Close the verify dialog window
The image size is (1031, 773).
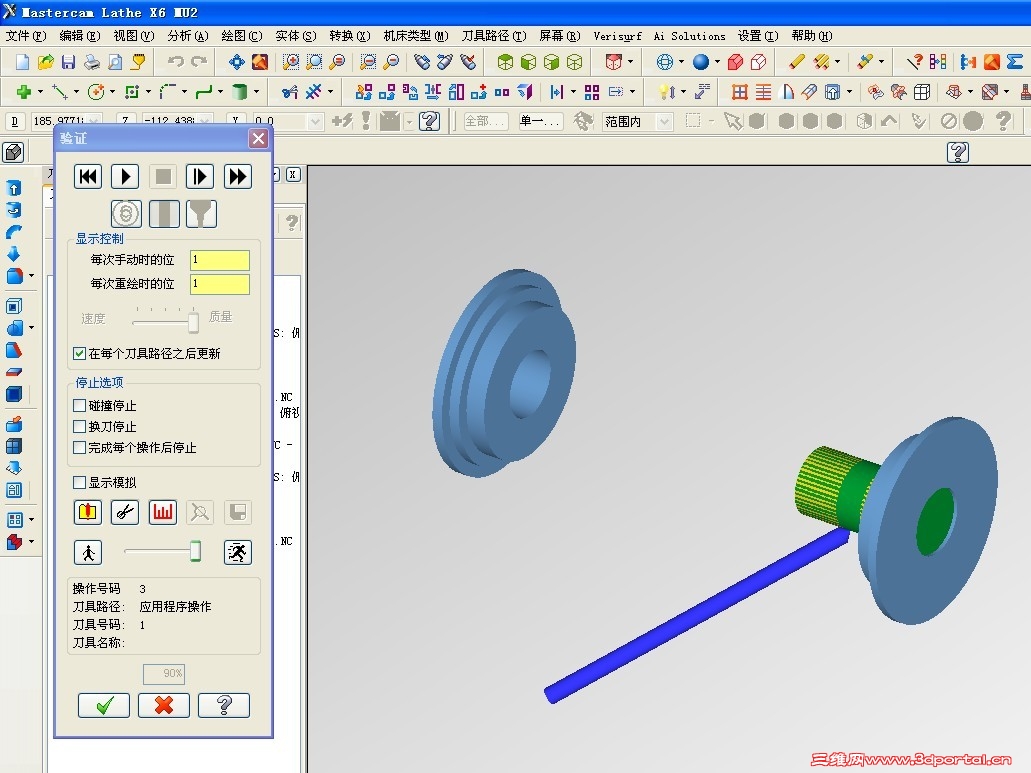click(x=258, y=139)
